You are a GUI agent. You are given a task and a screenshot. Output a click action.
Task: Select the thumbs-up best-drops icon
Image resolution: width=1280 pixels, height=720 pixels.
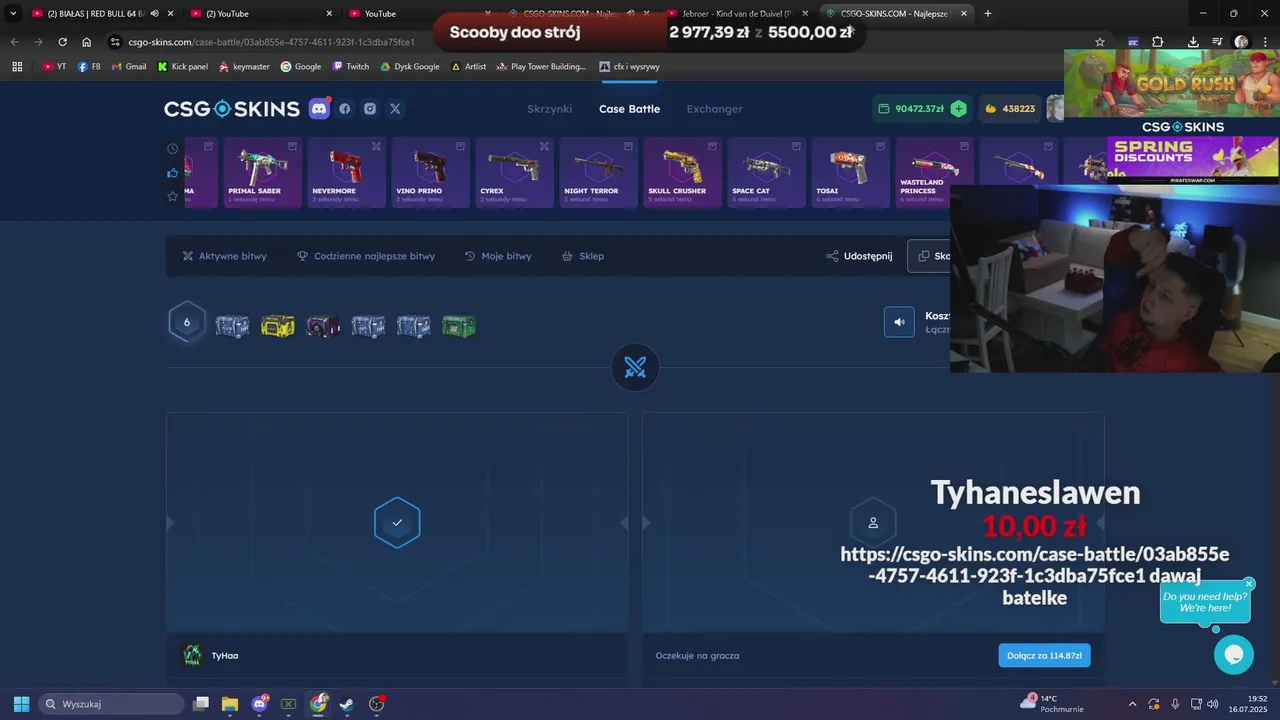[173, 173]
